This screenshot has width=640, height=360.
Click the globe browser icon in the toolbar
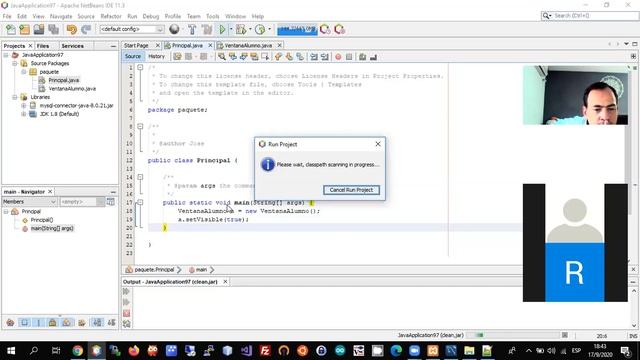coord(174,29)
